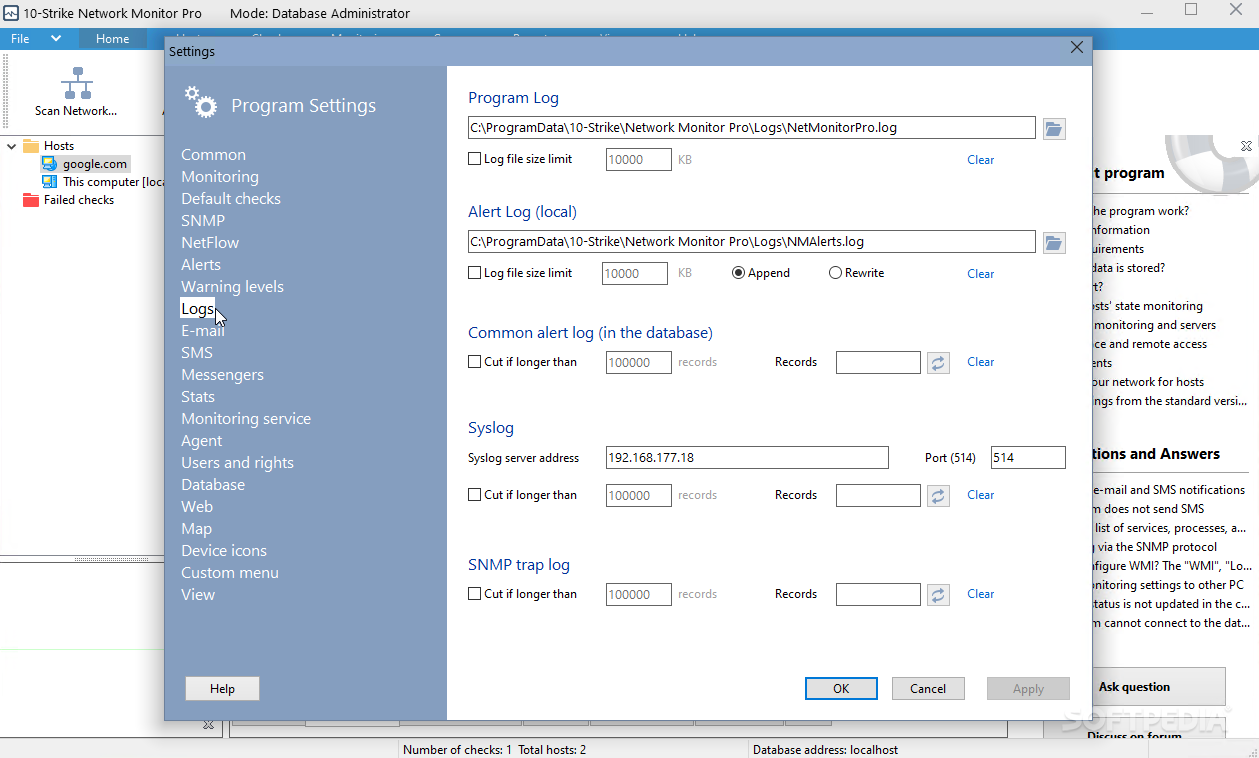Edit the Alert Log file path field
Screen dimensions: 1259x758
(x=752, y=242)
